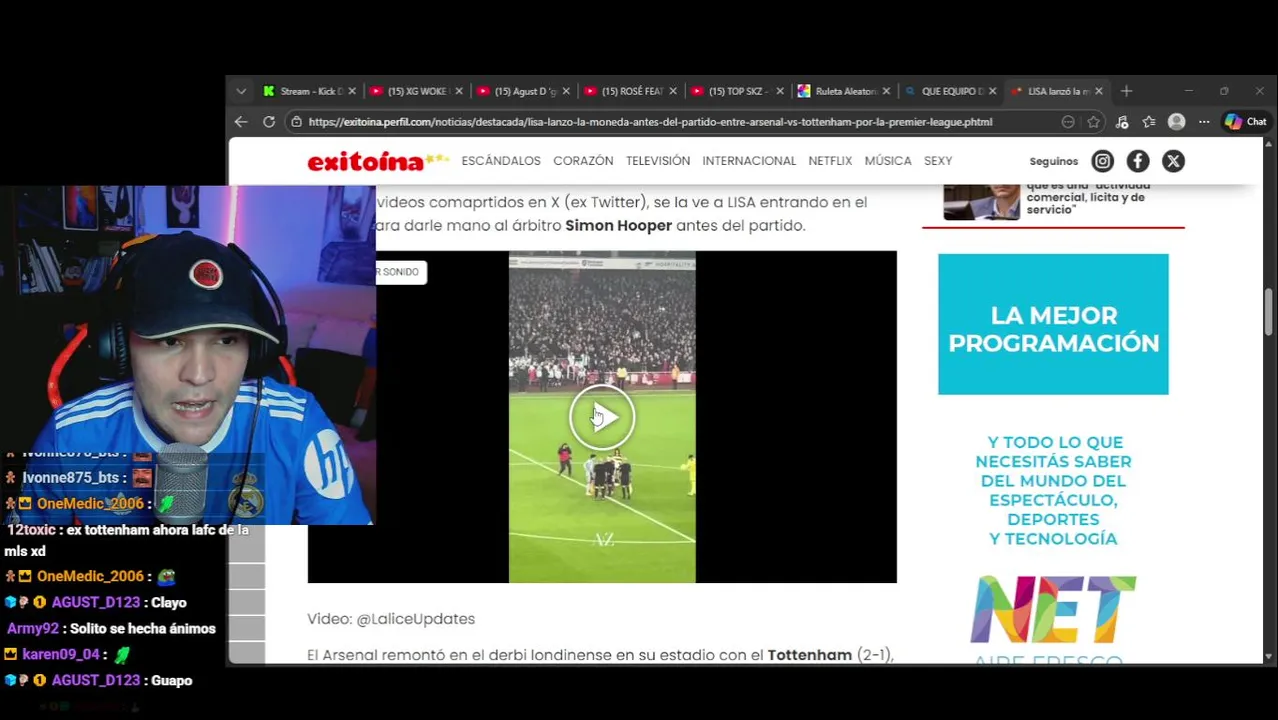The image size is (1278, 720).
Task: Close the LISA lanzó la moneda tab
Action: coord(1099,91)
